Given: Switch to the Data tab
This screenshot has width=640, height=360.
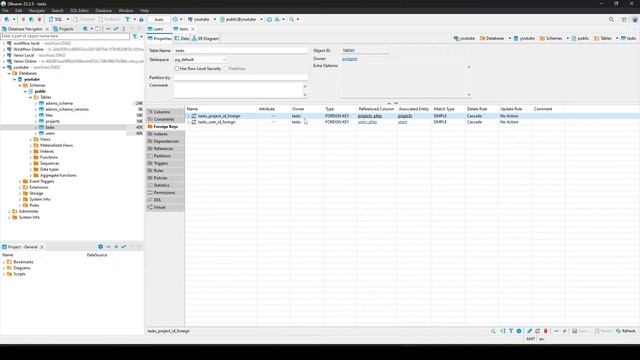Looking at the screenshot, I should pyautogui.click(x=182, y=38).
